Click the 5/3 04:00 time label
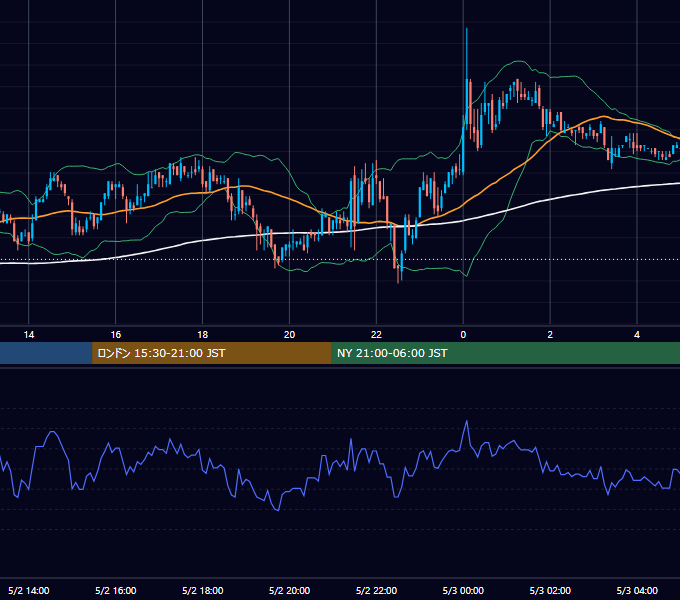Screen dimensions: 680x600 pyautogui.click(x=637, y=590)
